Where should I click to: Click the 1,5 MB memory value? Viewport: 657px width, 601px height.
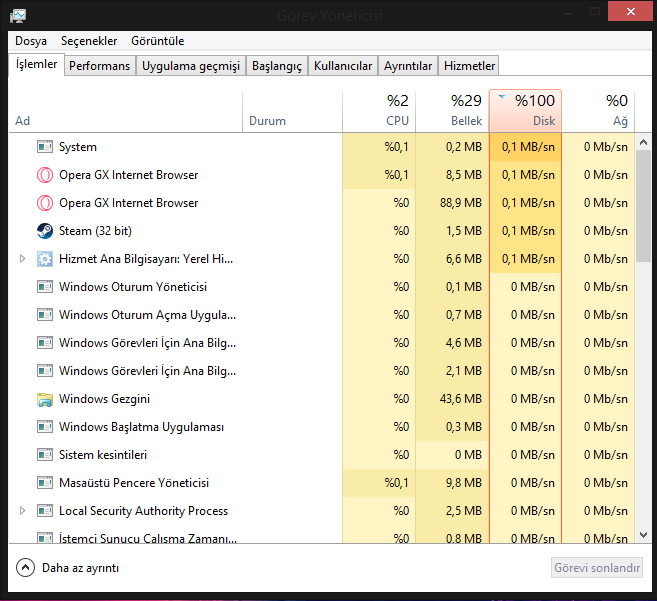coord(464,231)
